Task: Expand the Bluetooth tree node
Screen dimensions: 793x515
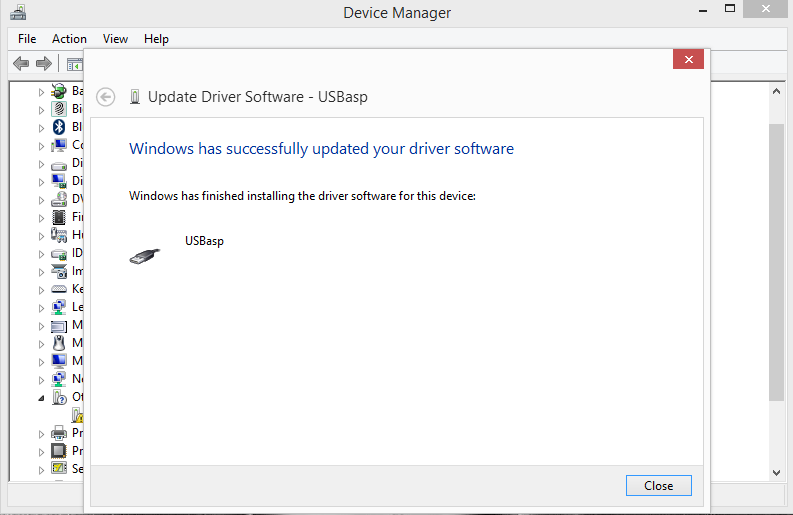Action: [x=41, y=128]
